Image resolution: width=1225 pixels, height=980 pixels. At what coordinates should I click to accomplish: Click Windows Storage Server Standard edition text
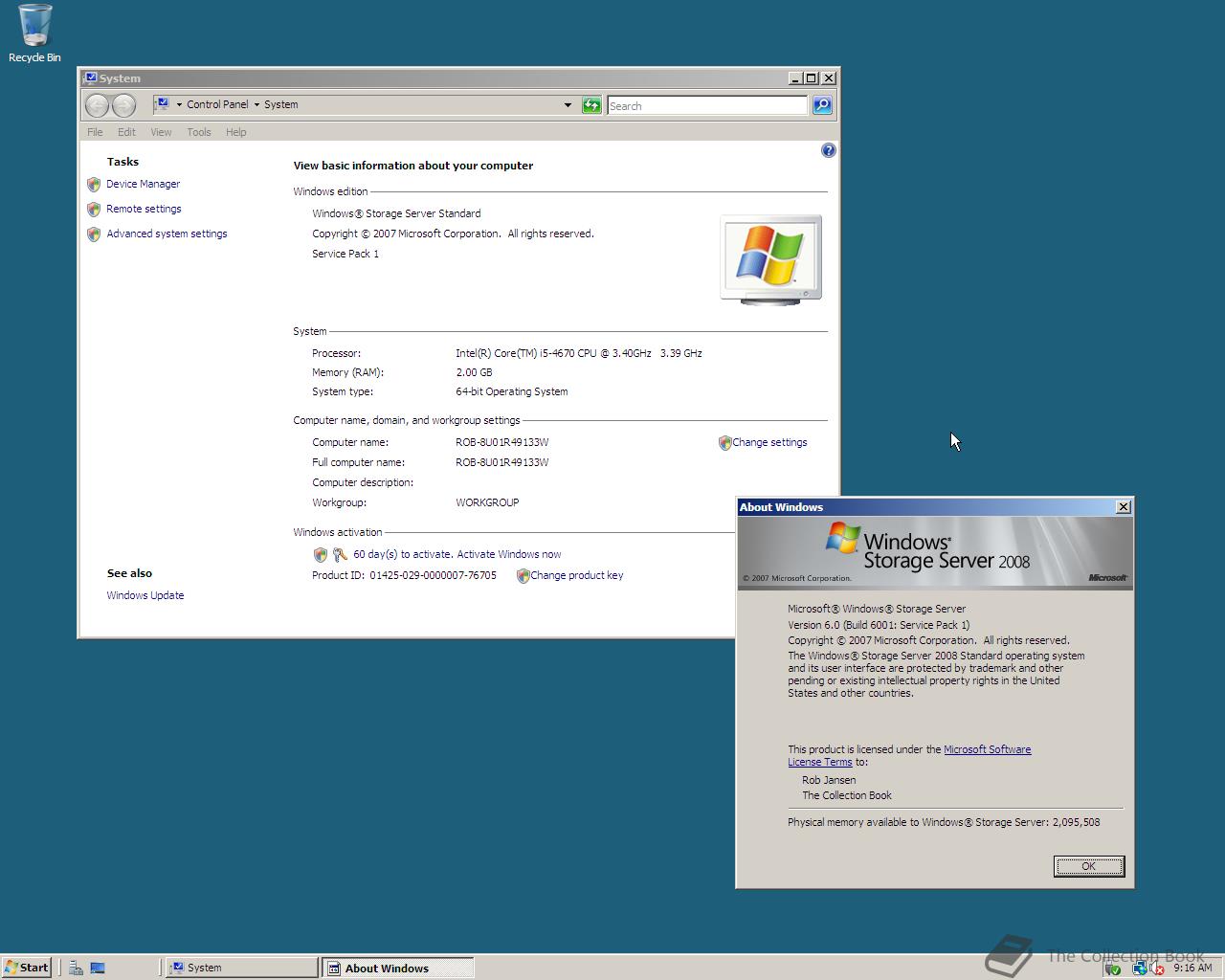tap(396, 213)
